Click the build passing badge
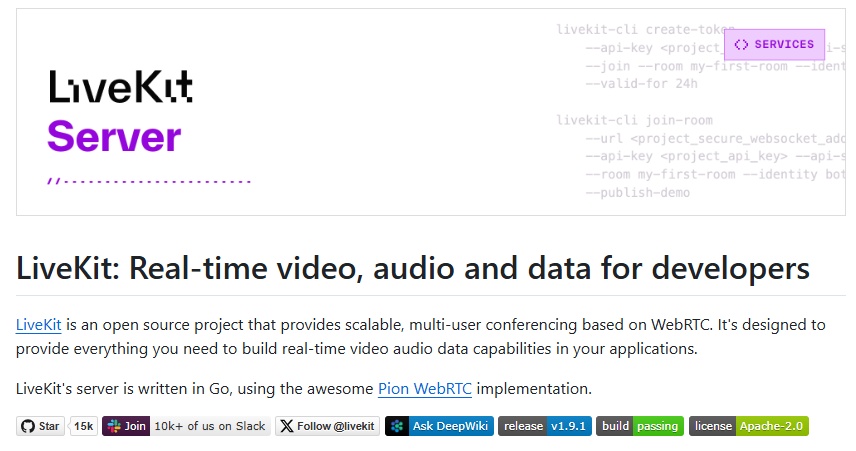Viewport: 856px width, 451px height. coord(640,426)
